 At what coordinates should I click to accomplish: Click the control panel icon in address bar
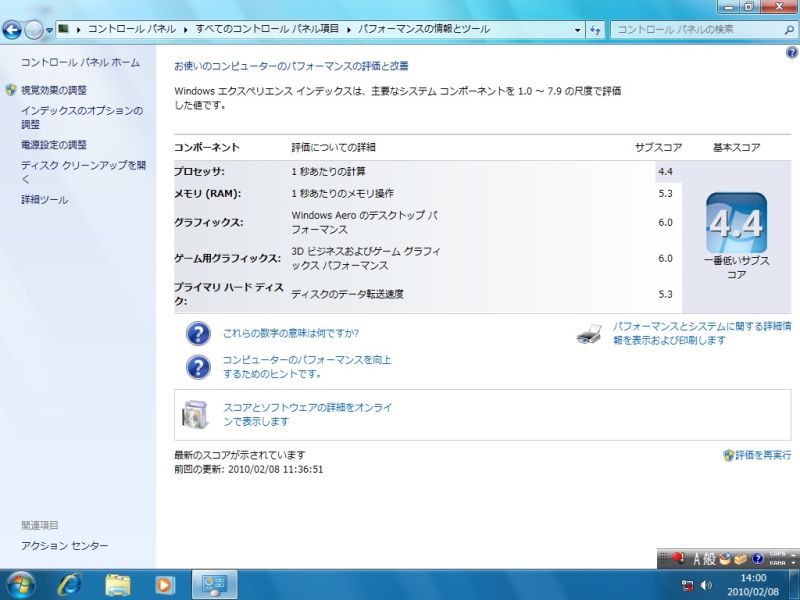[63, 29]
